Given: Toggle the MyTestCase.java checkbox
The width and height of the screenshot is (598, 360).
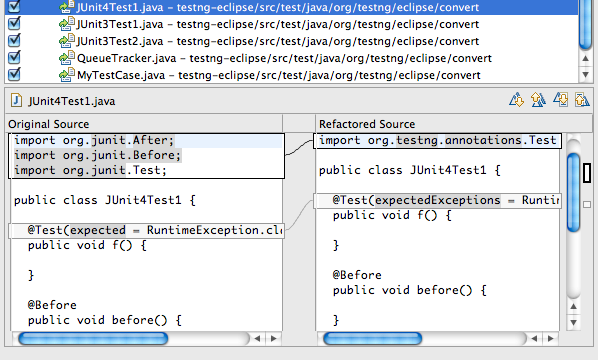Looking at the screenshot, I should click(x=14, y=74).
